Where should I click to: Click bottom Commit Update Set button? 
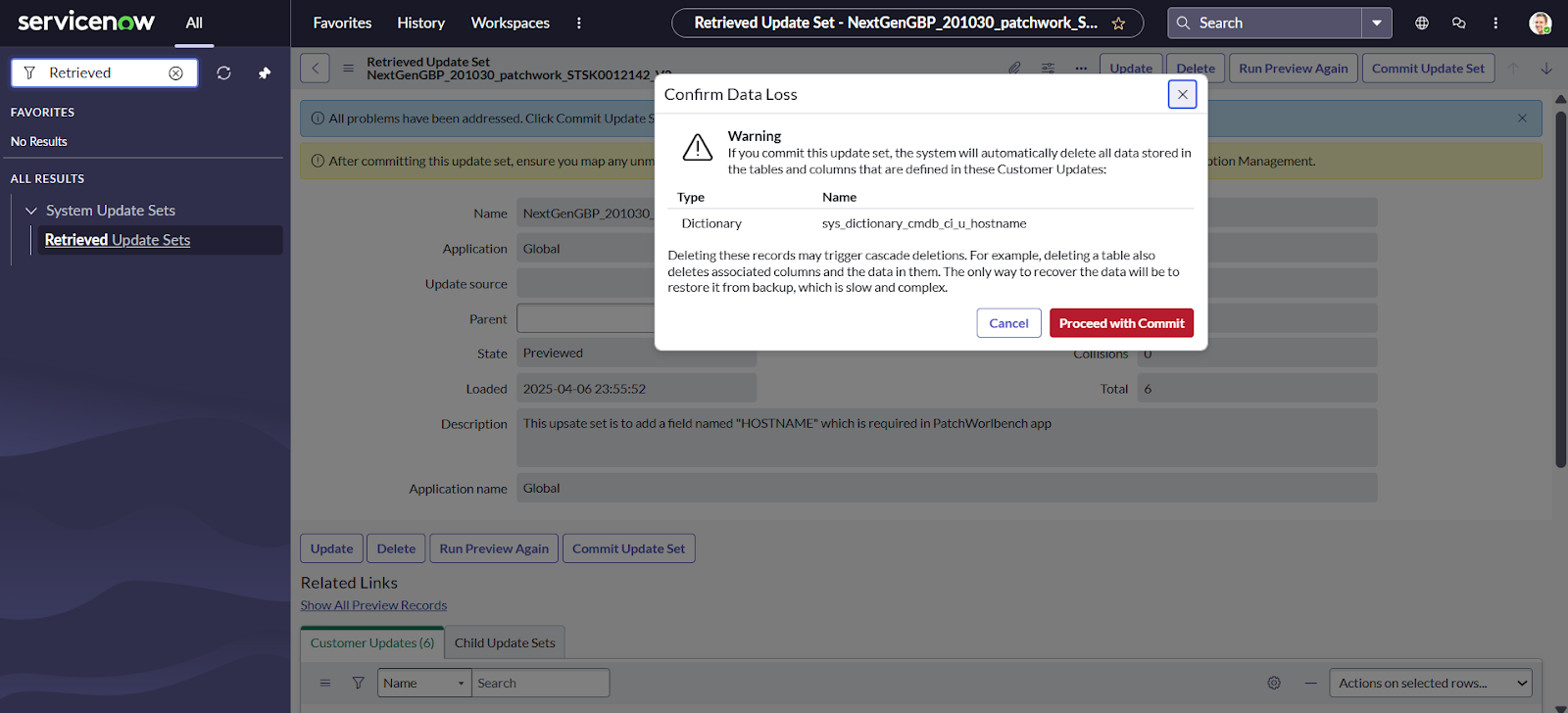click(x=629, y=548)
